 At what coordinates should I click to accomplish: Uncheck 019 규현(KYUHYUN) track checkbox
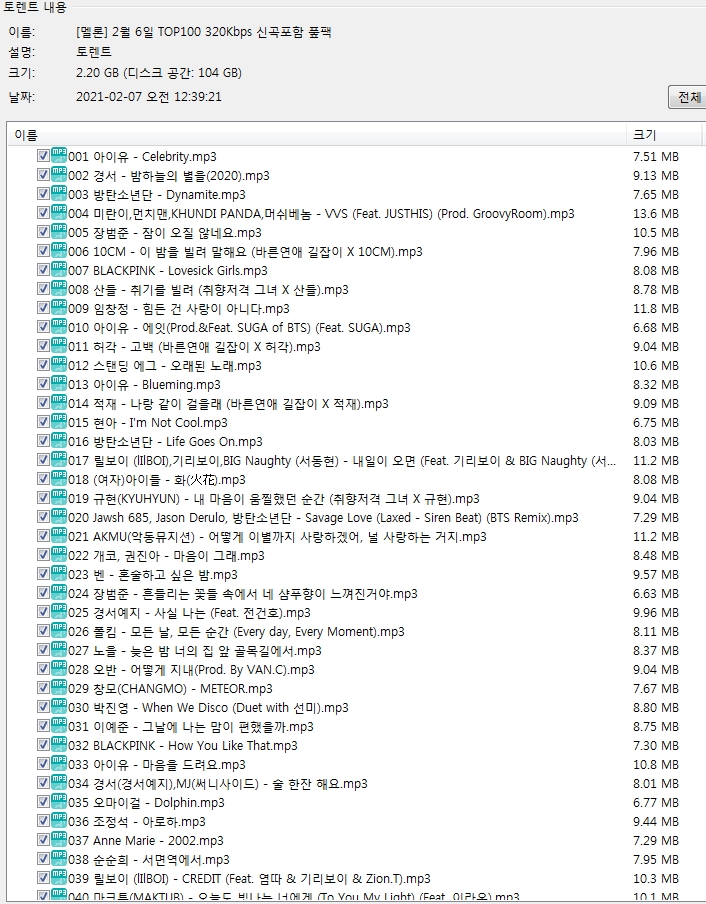pos(43,499)
